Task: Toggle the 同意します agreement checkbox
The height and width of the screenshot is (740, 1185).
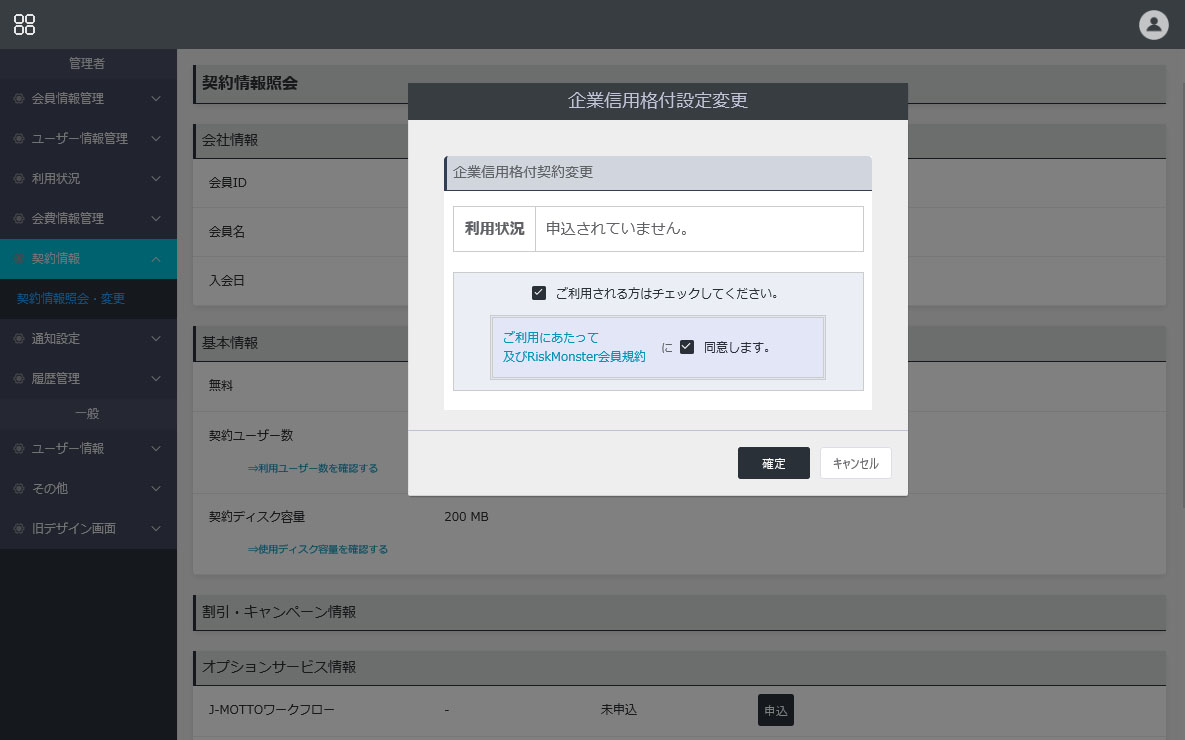Action: coord(686,346)
